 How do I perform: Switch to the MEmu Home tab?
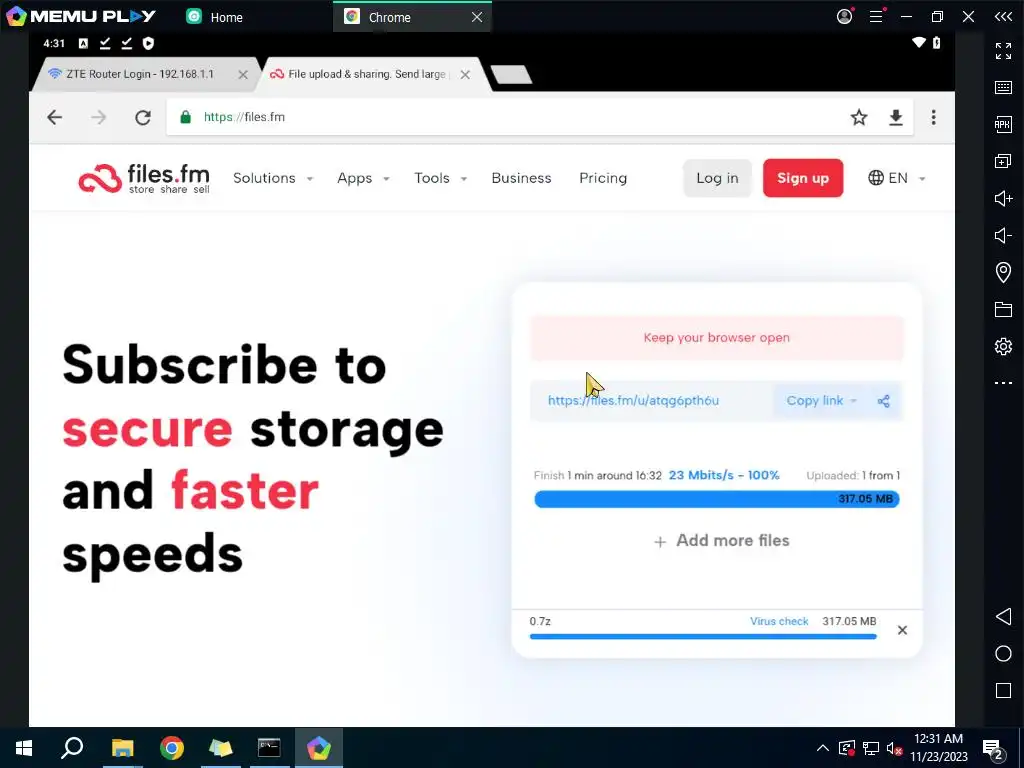point(214,17)
